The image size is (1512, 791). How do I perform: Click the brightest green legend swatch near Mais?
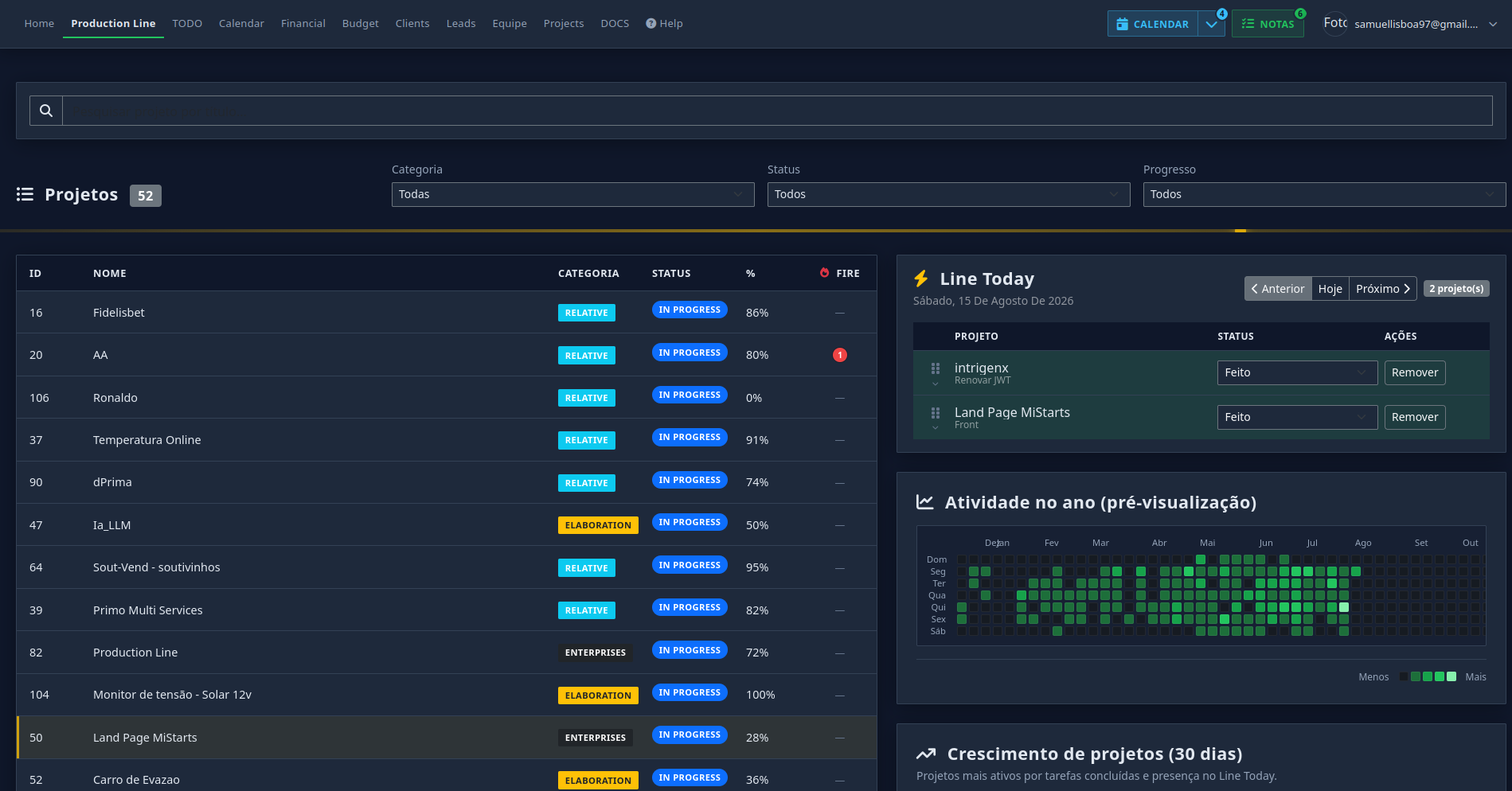point(1451,676)
